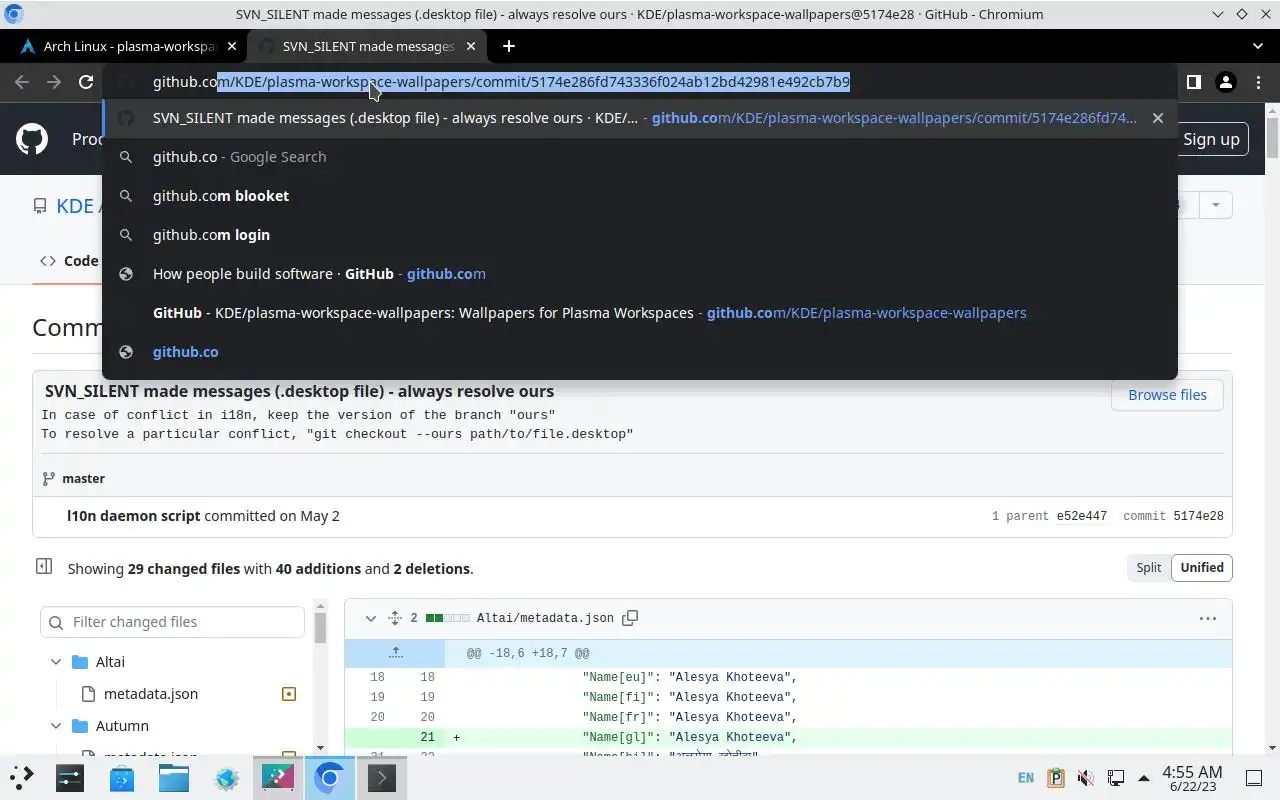Open the master branch link
The height and width of the screenshot is (800, 1280).
(83, 479)
